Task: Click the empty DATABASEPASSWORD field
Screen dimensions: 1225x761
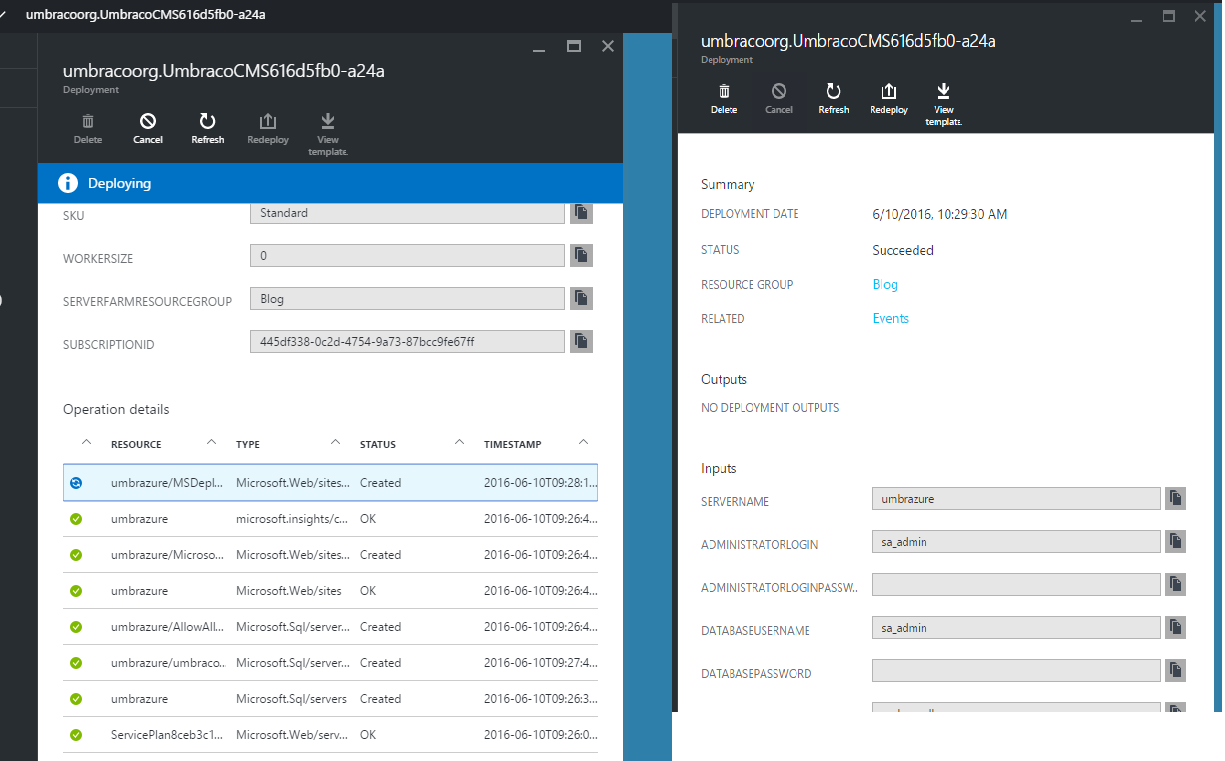Action: [1016, 670]
